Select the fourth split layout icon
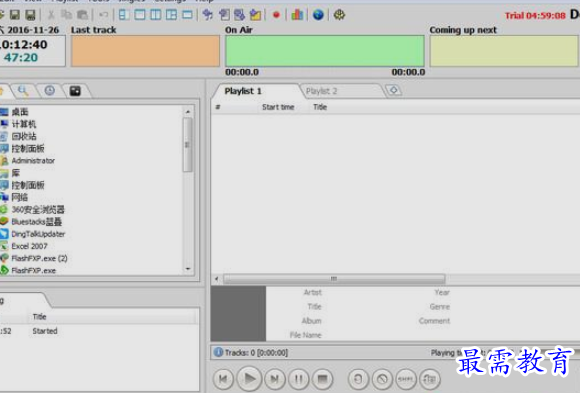 [172, 15]
